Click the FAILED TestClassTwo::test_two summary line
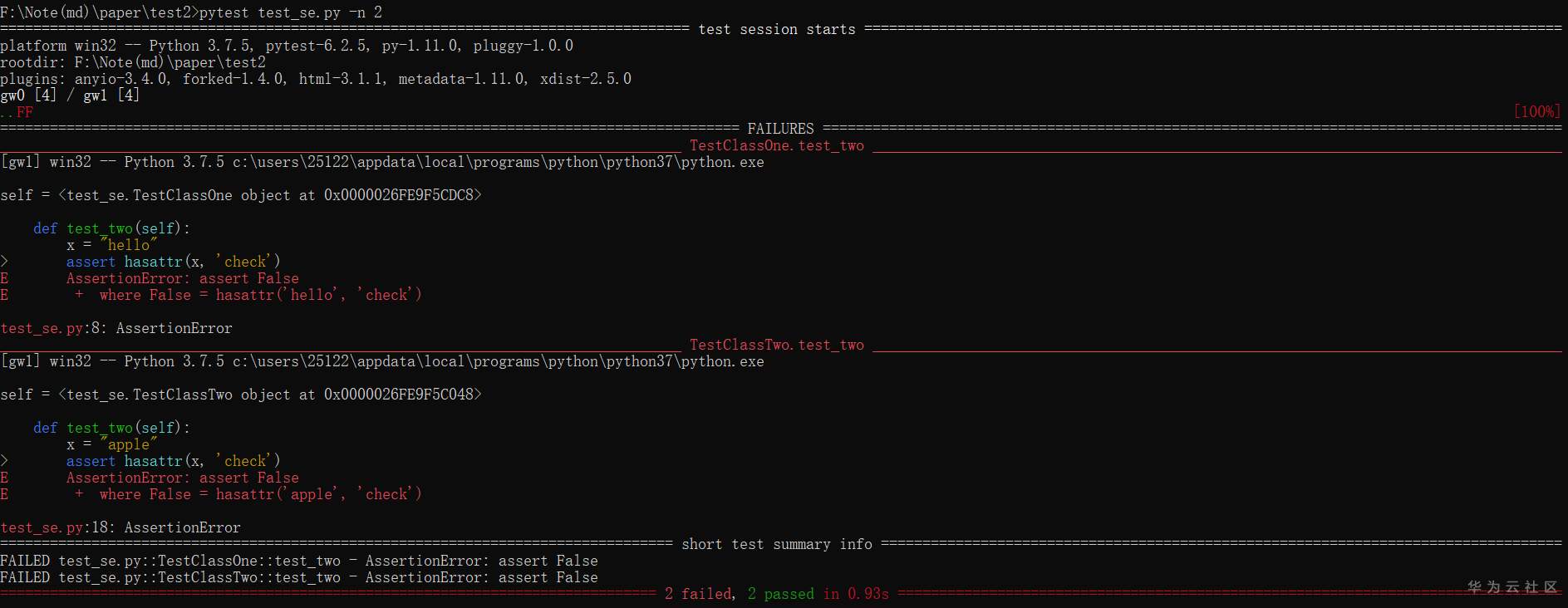Screen dimensions: 1568x608 coord(299,577)
